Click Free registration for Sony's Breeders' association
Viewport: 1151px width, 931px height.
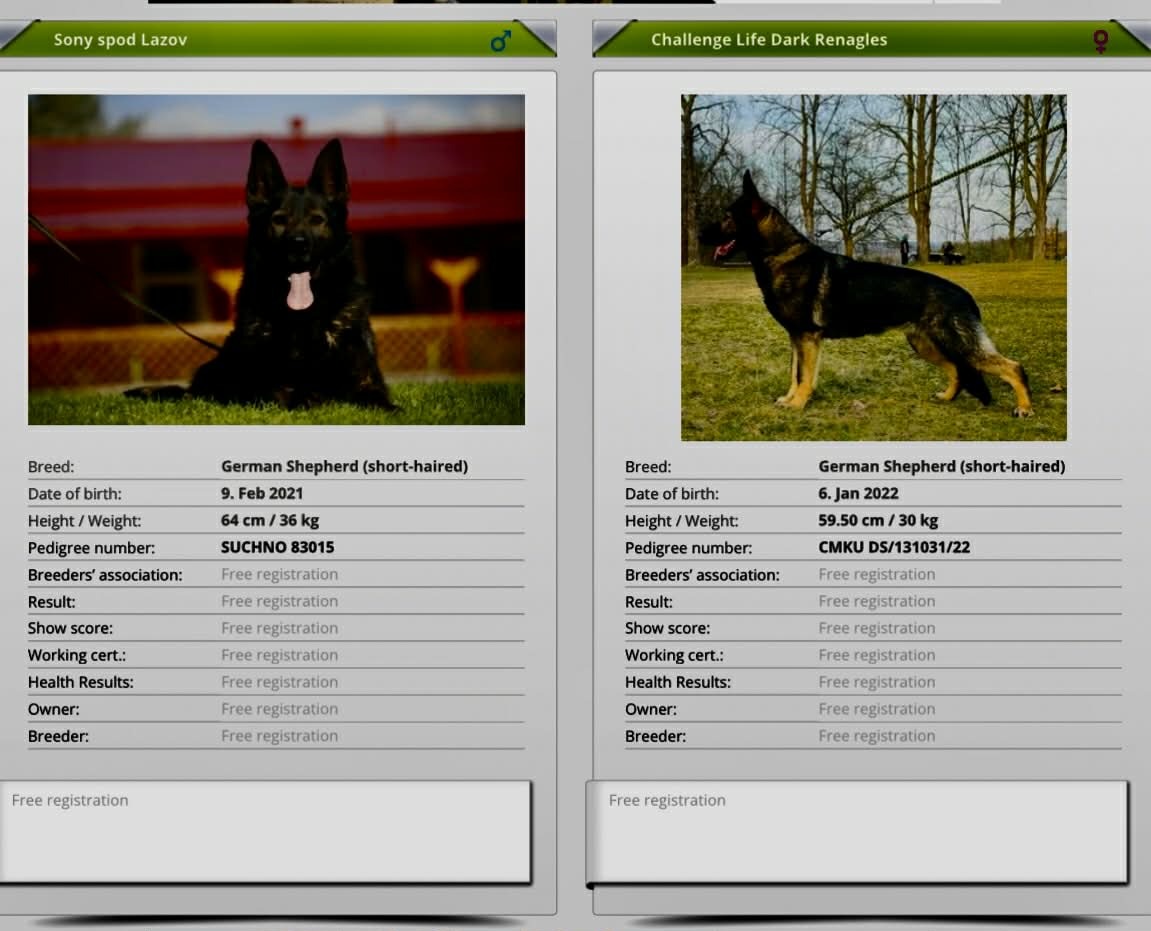(x=279, y=574)
